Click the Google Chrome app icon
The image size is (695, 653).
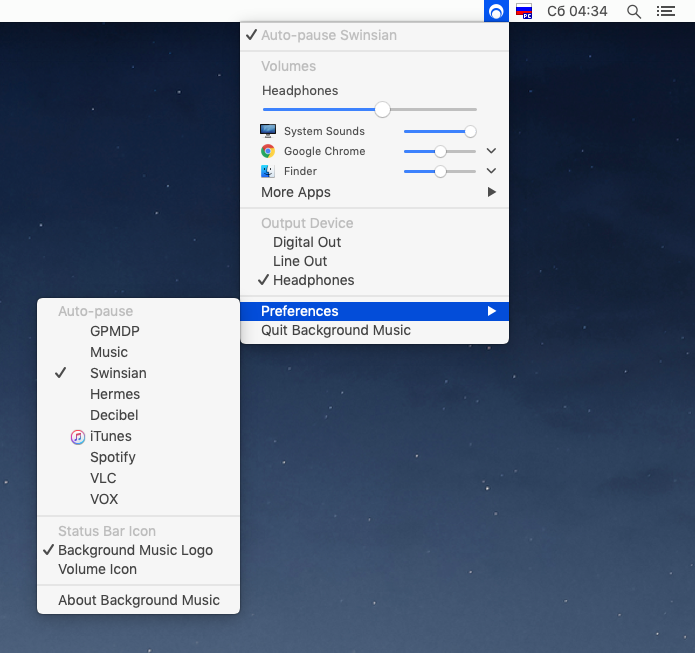coord(268,151)
